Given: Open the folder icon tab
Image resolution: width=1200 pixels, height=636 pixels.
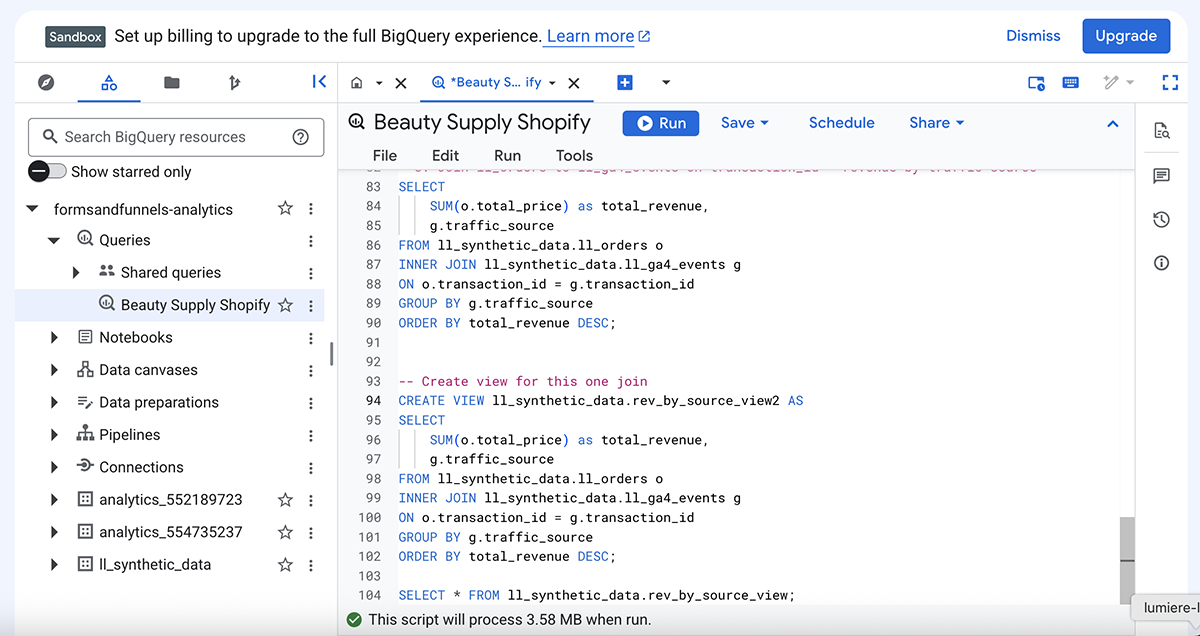Looking at the screenshot, I should point(172,82).
